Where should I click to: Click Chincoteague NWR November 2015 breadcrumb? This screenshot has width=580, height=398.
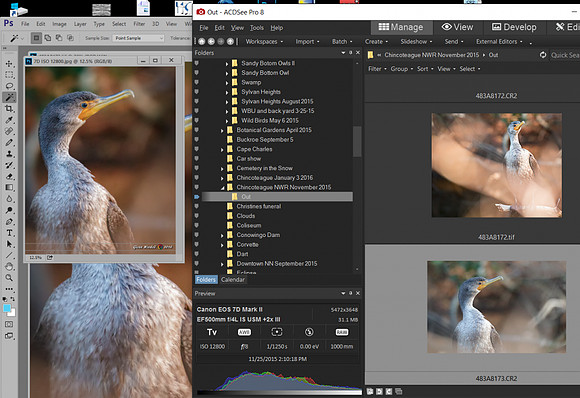pyautogui.click(x=431, y=55)
